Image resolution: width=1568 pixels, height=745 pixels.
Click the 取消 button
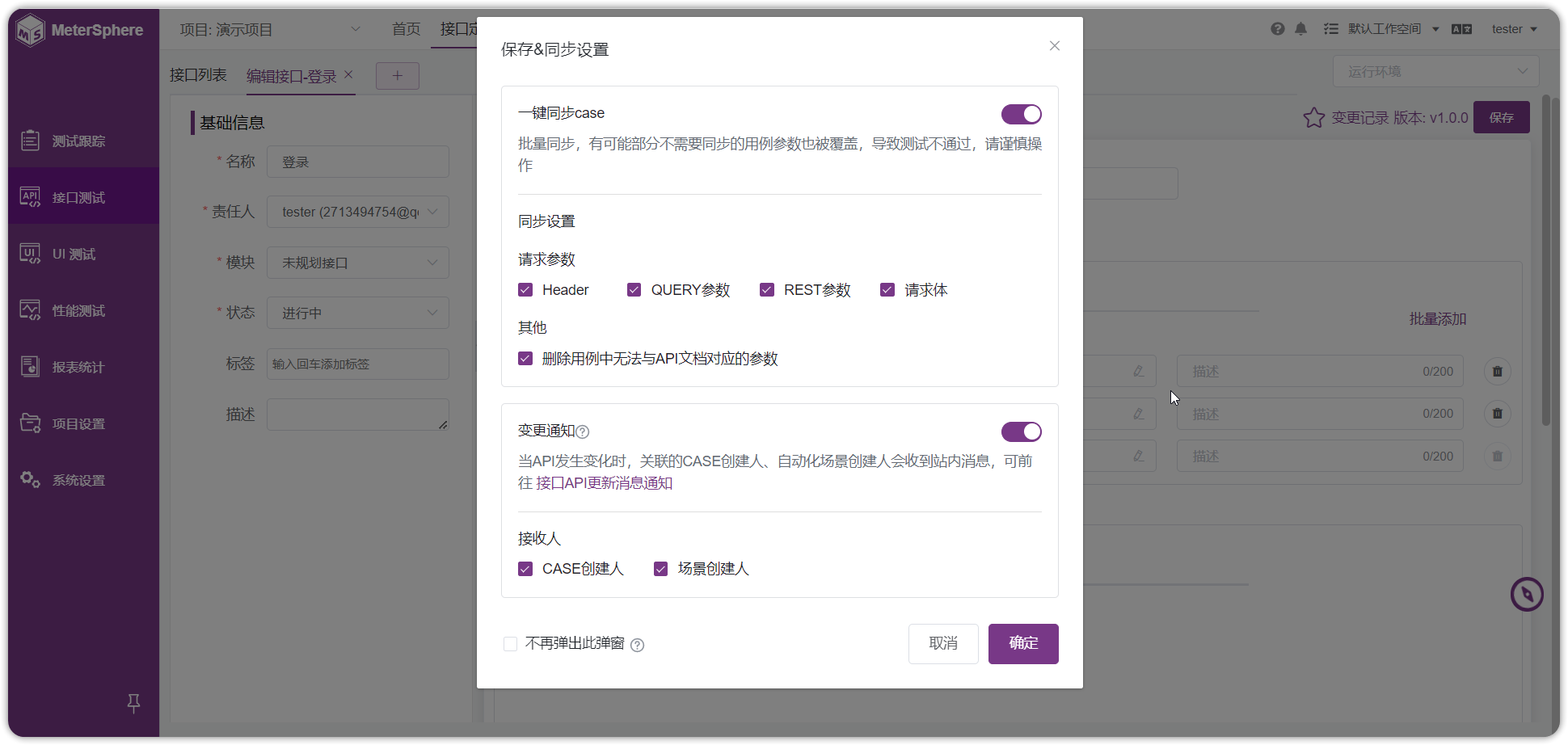pos(943,644)
